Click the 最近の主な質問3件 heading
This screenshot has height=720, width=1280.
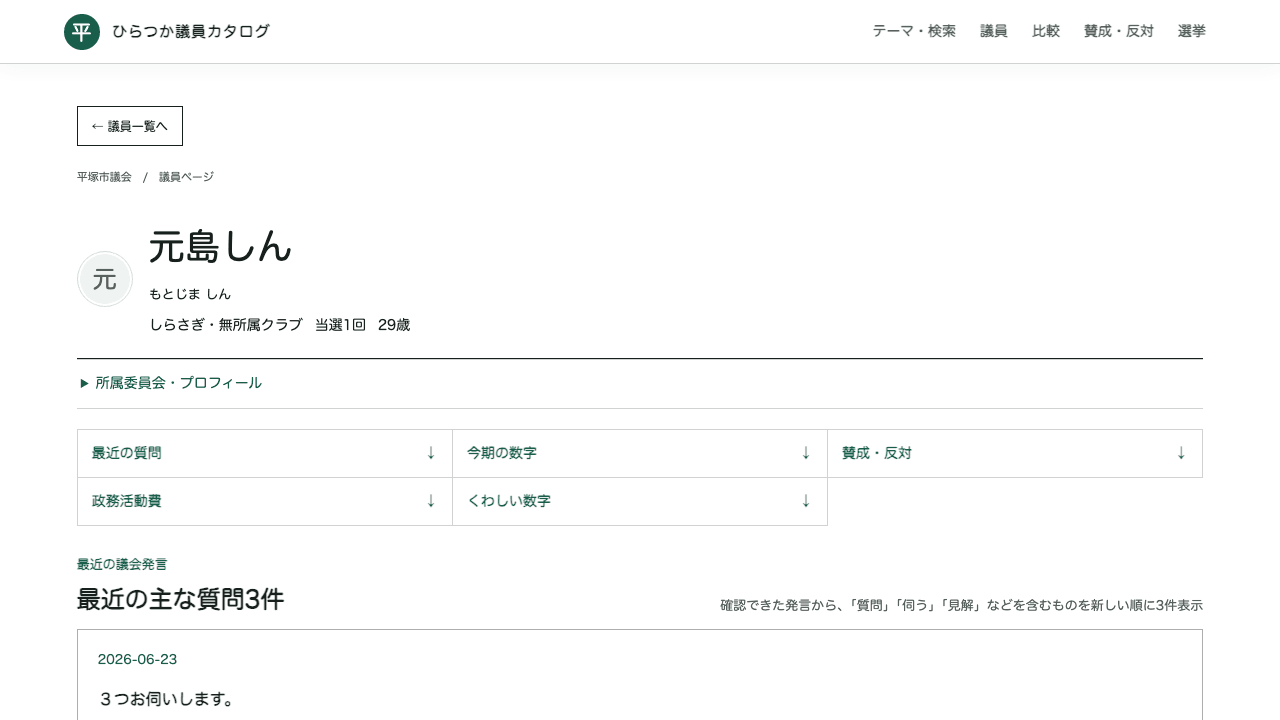click(x=180, y=599)
